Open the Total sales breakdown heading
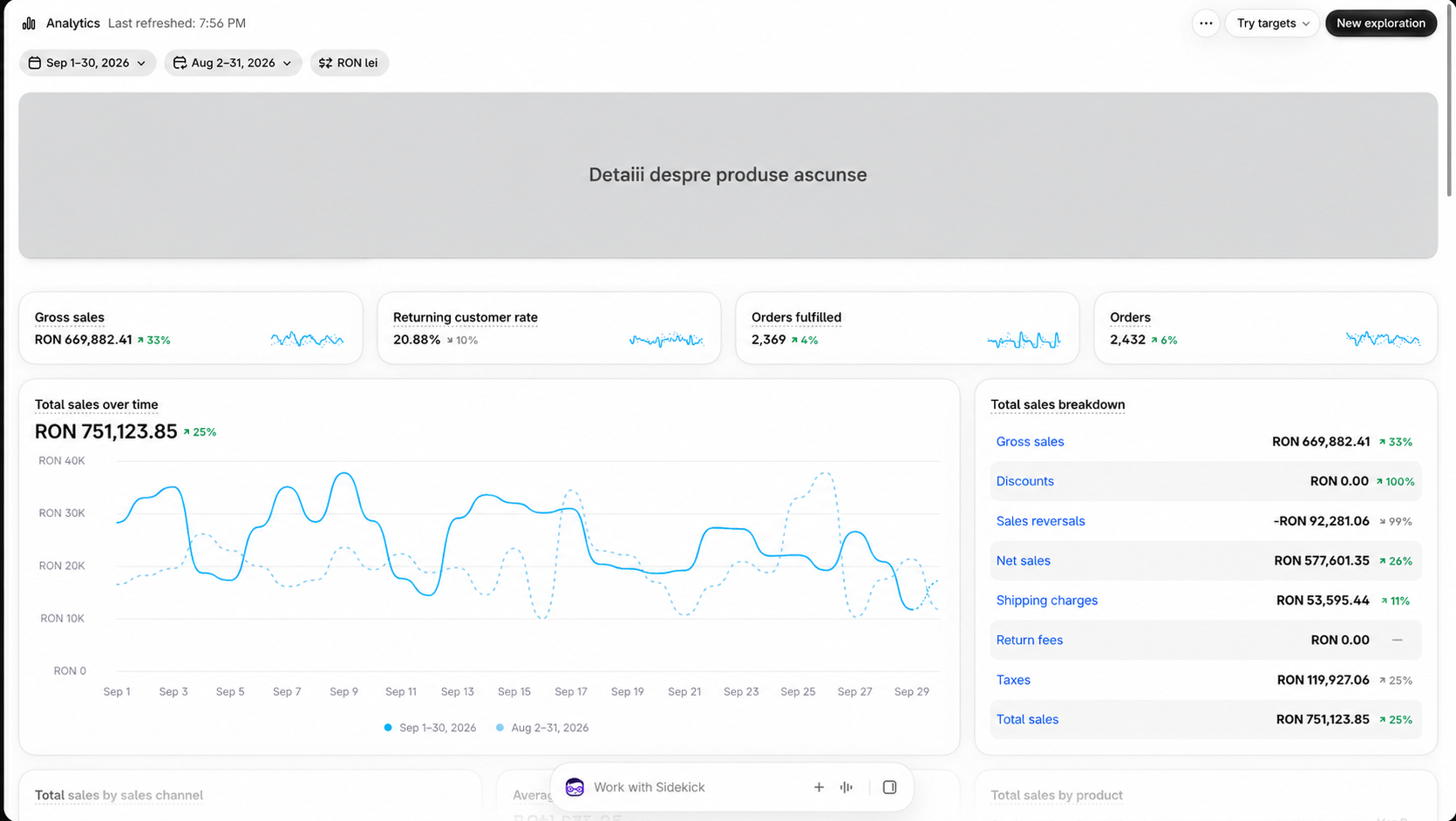This screenshot has width=1456, height=821. [1058, 404]
